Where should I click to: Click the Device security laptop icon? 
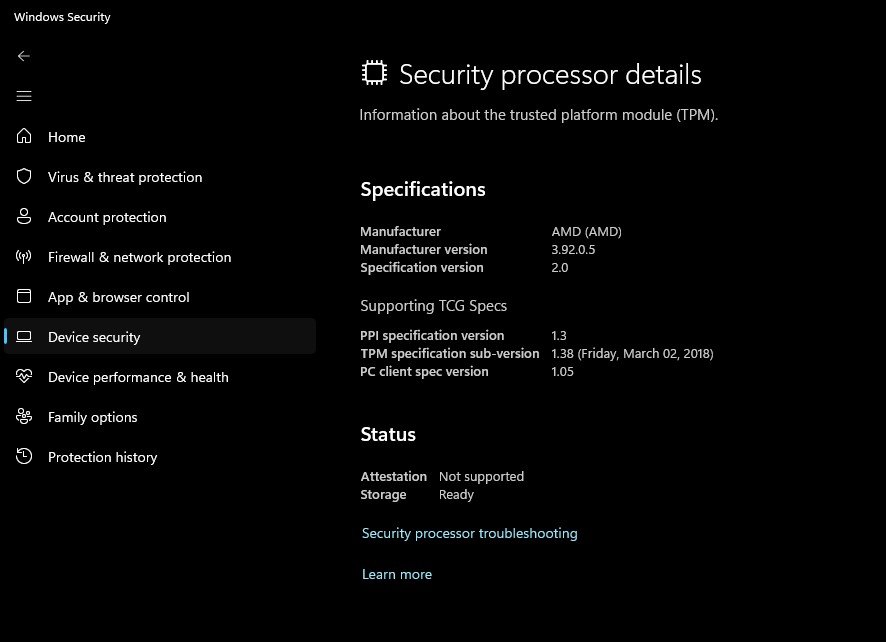24,337
